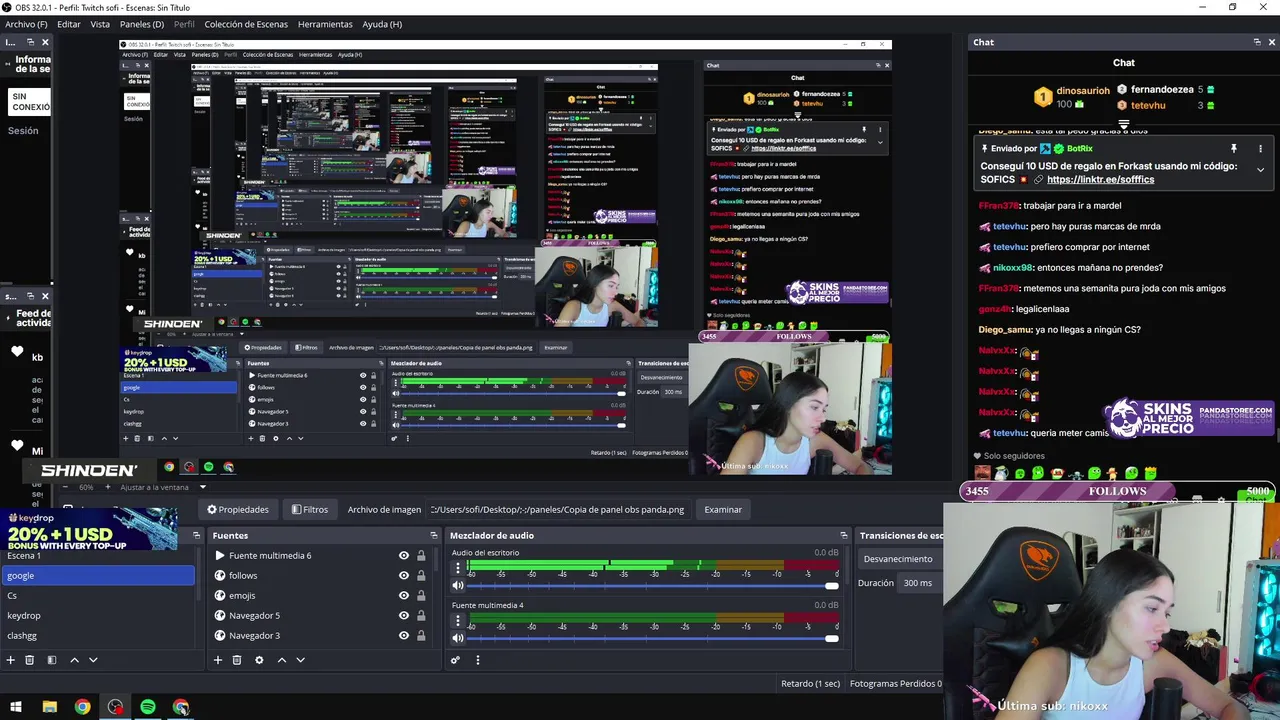The image size is (1280, 720).
Task: Zoom out preview with minus icon
Action: point(67,487)
